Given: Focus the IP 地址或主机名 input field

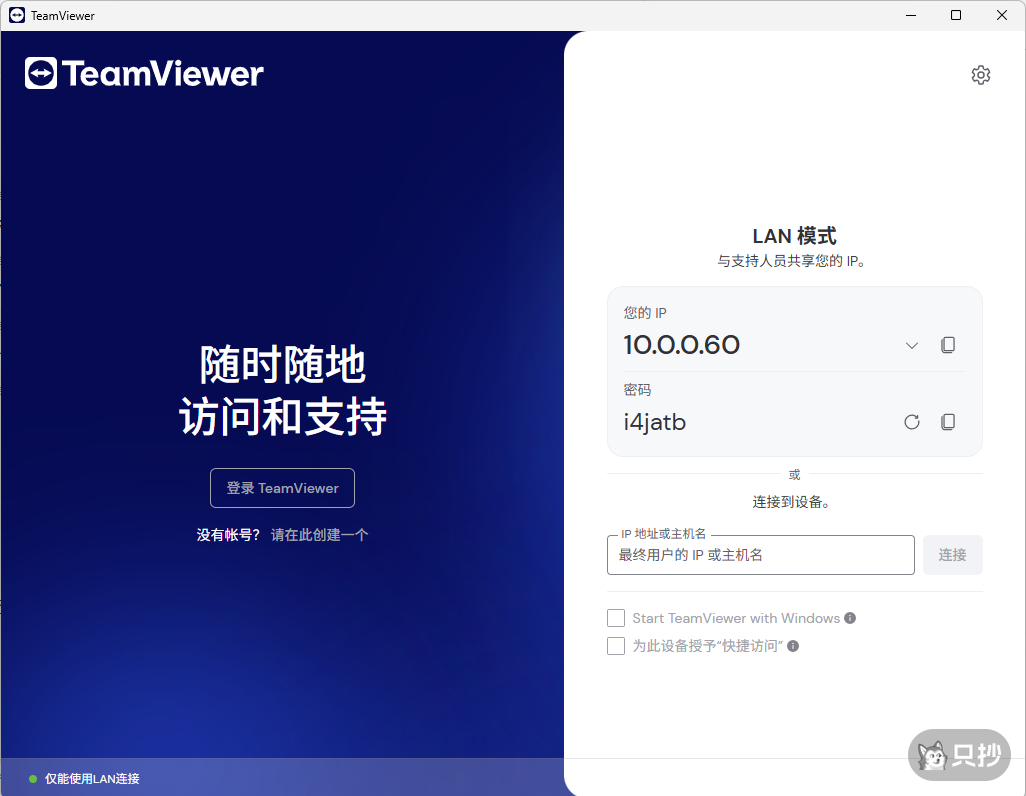Looking at the screenshot, I should (760, 555).
